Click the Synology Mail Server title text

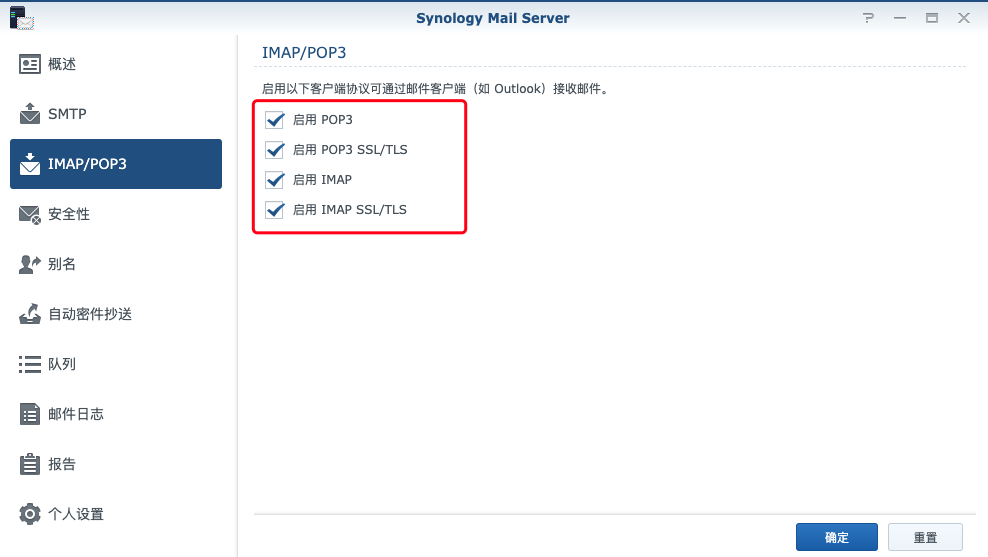point(493,18)
